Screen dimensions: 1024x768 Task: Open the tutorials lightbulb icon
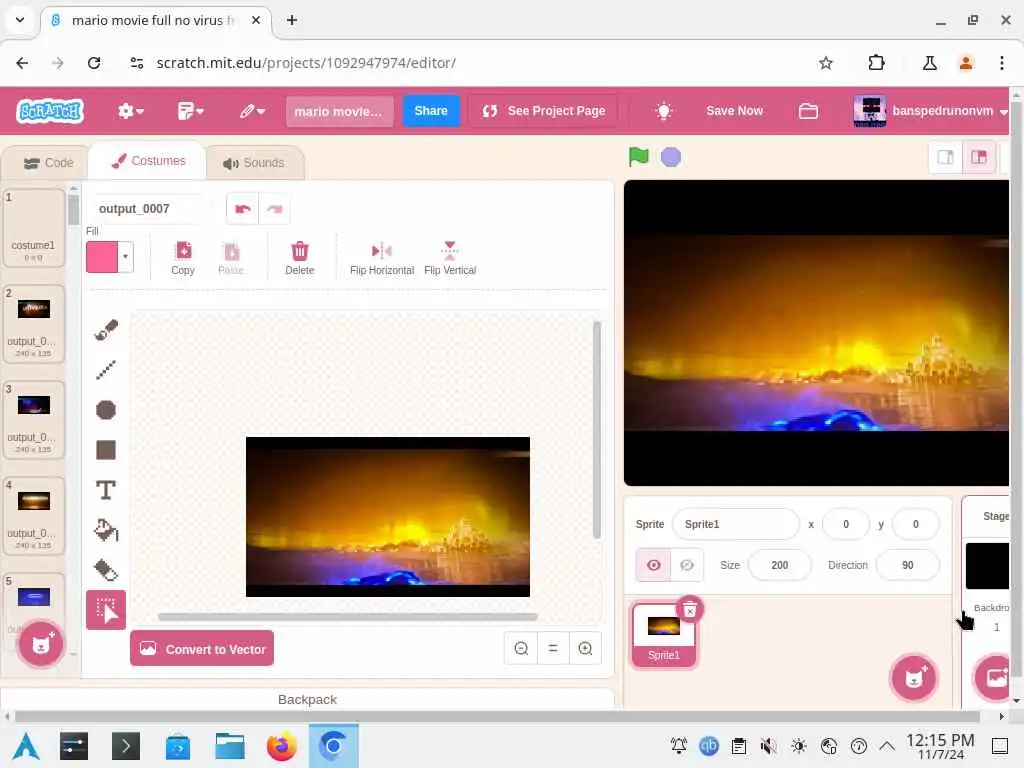(x=664, y=111)
